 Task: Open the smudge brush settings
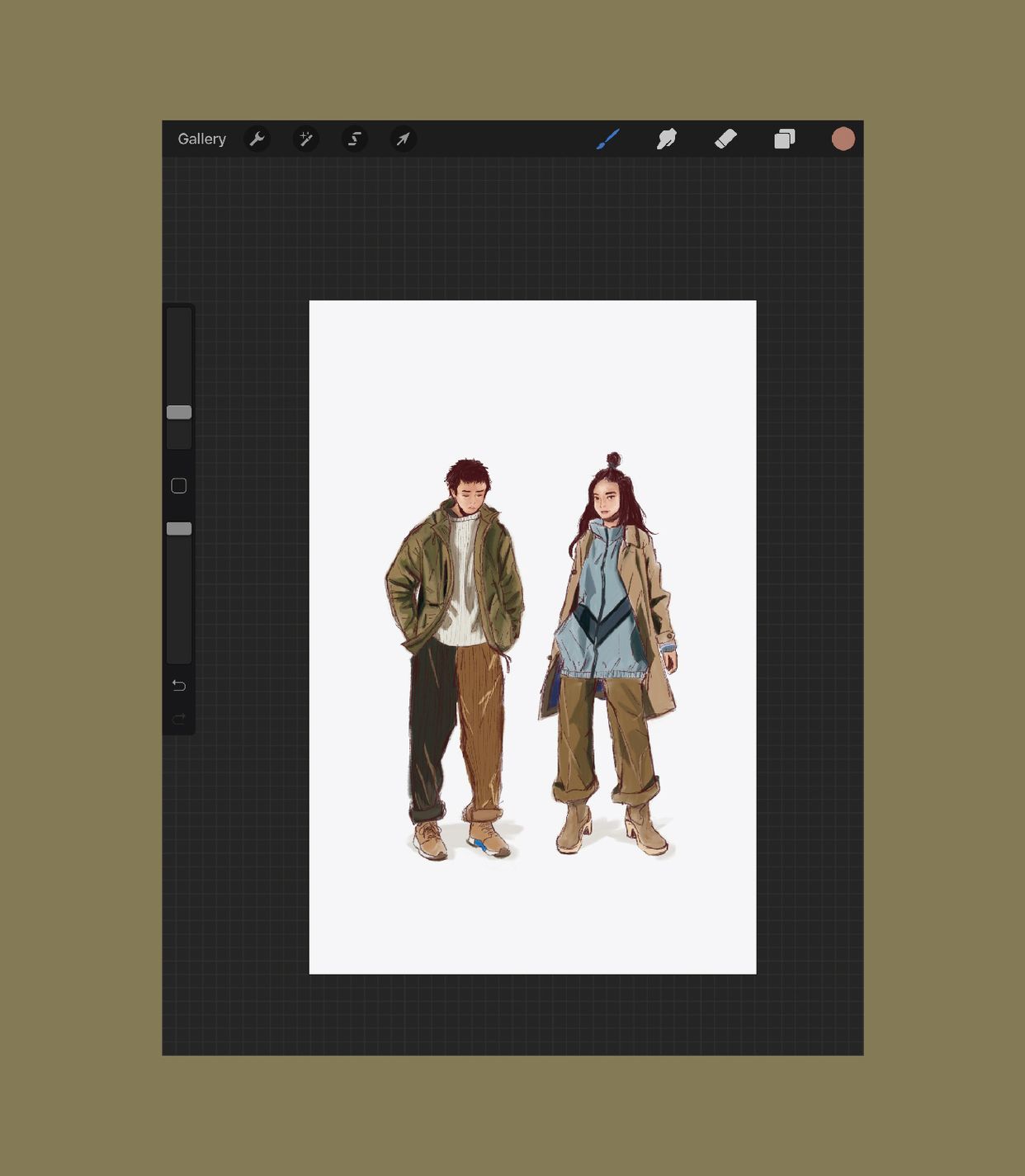coord(667,139)
